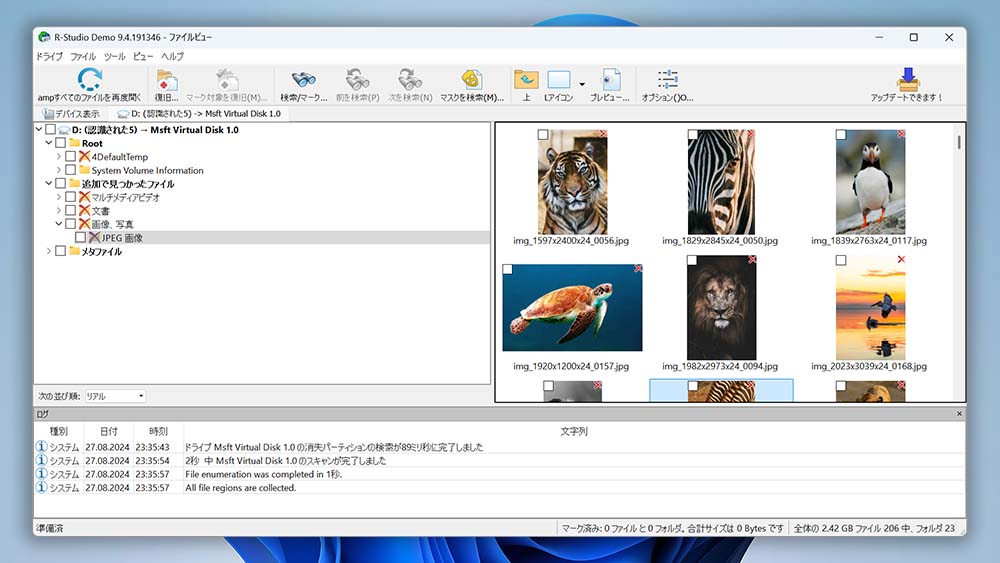Click the R-Studio app icon in title bar
The height and width of the screenshot is (563, 1000).
point(43,37)
